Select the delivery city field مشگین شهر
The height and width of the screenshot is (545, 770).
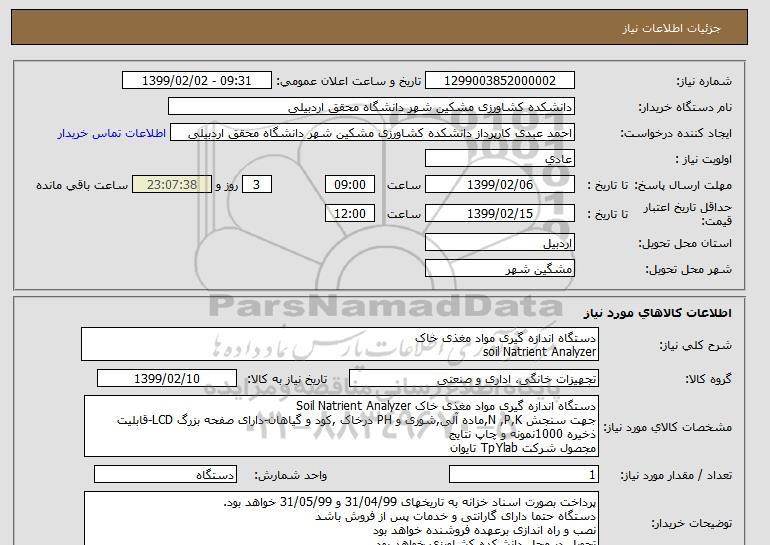pos(500,269)
